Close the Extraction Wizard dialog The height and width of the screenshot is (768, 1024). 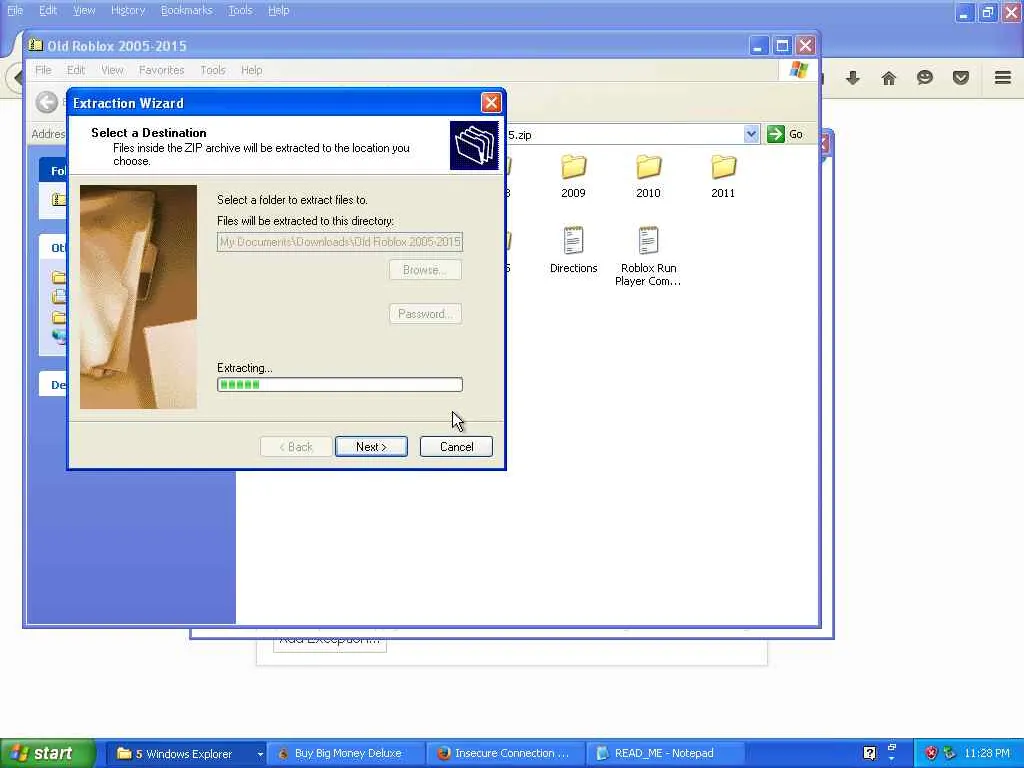click(491, 103)
